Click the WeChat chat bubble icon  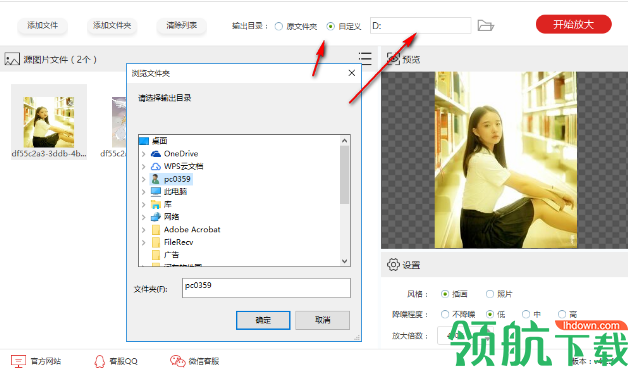177,361
